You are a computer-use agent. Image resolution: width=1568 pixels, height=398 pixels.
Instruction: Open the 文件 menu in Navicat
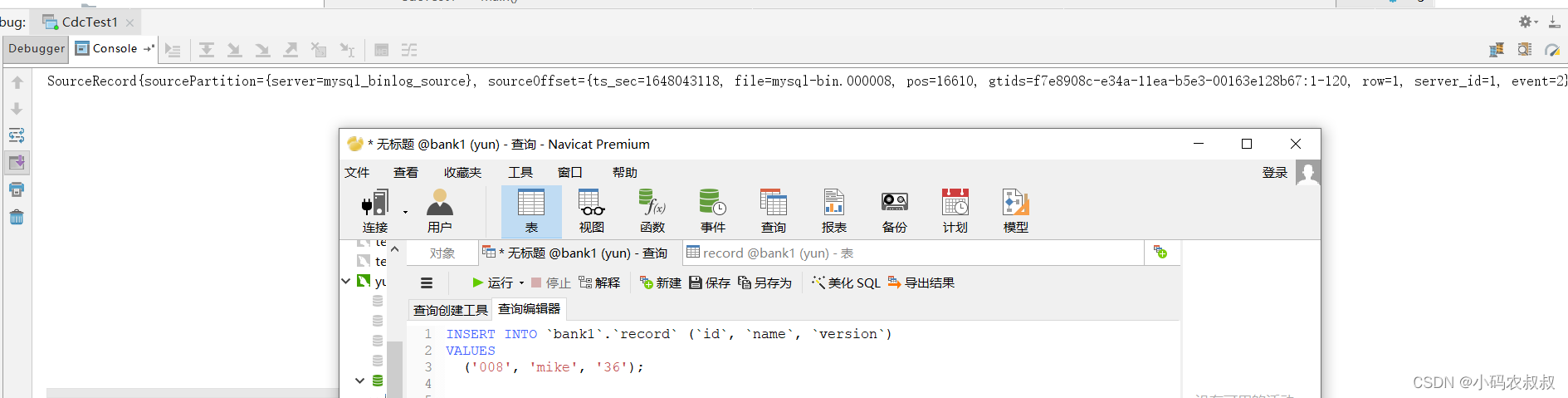pyautogui.click(x=357, y=173)
